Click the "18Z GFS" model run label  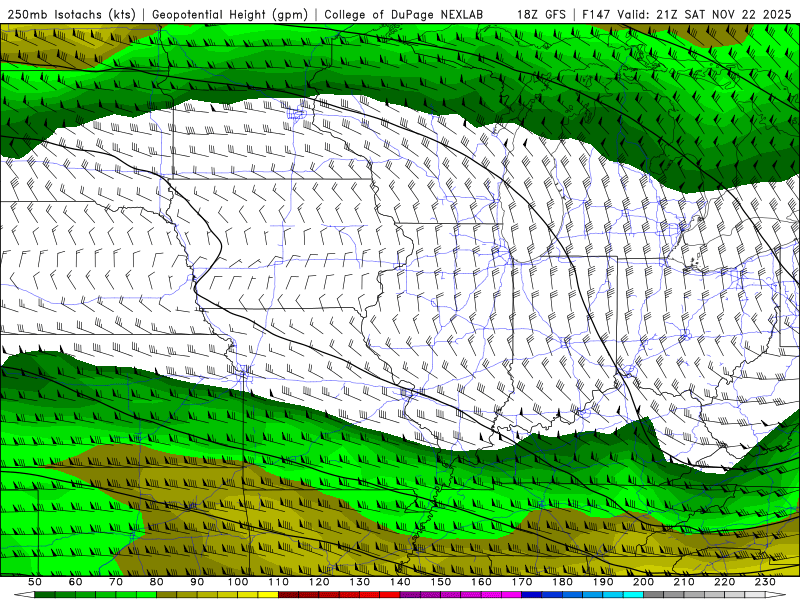tap(541, 14)
